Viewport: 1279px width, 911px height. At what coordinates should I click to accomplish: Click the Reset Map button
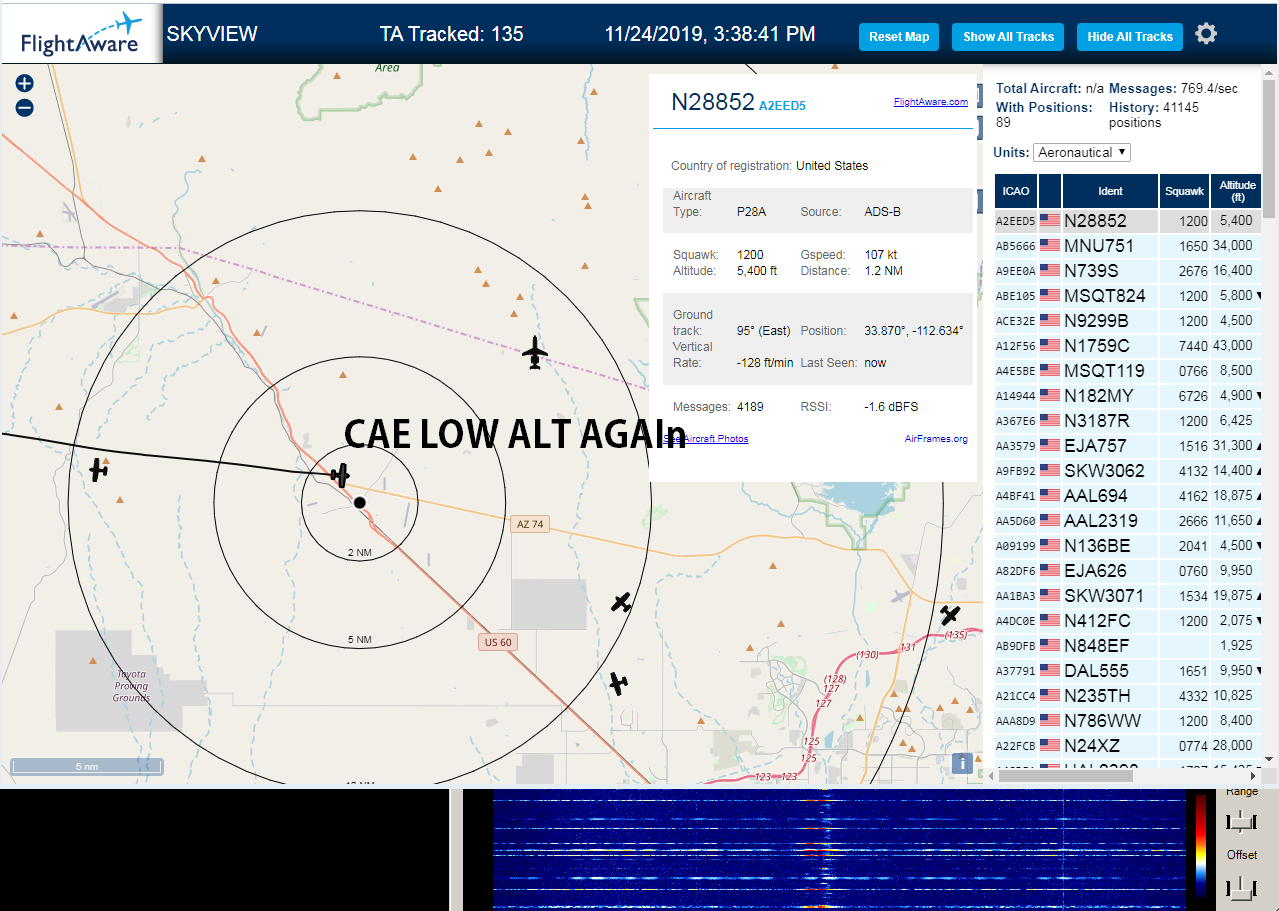click(x=899, y=37)
